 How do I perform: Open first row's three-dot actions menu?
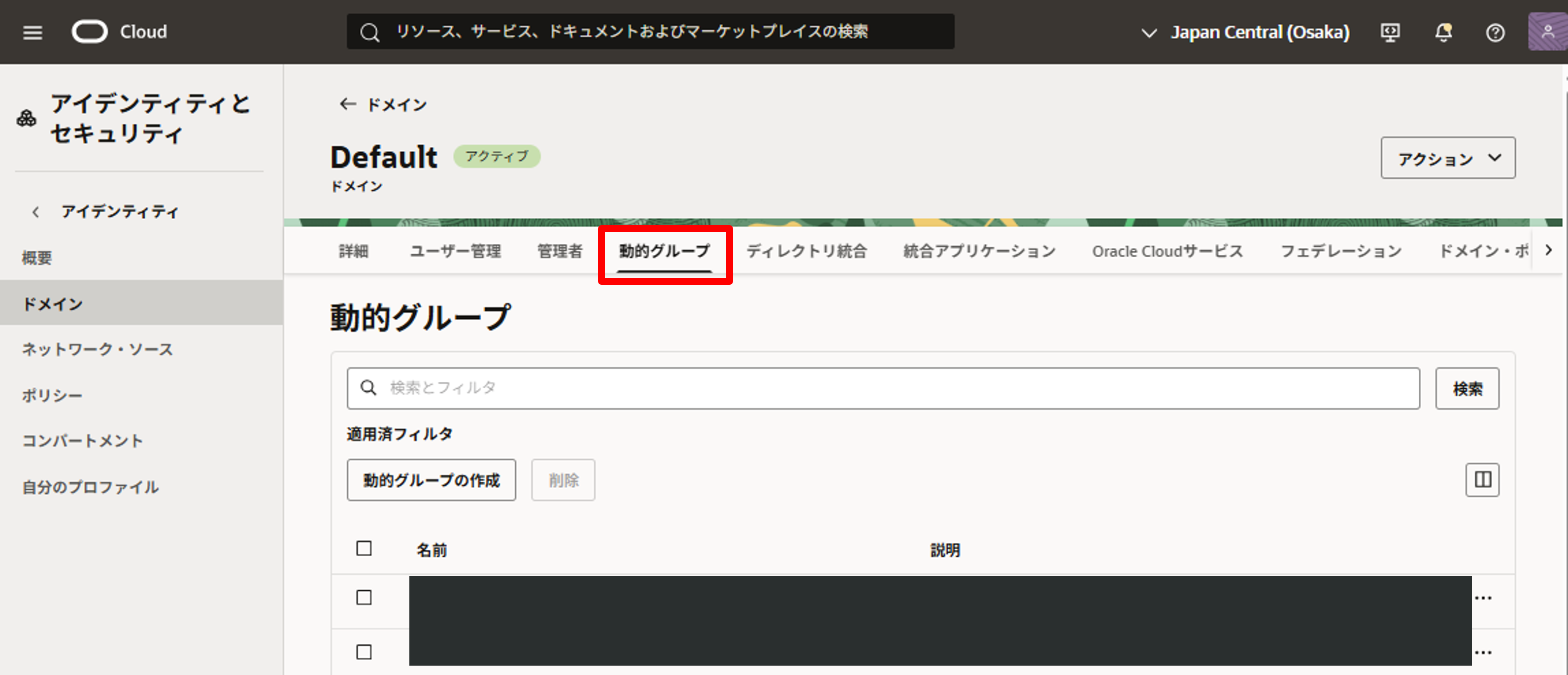(1483, 598)
